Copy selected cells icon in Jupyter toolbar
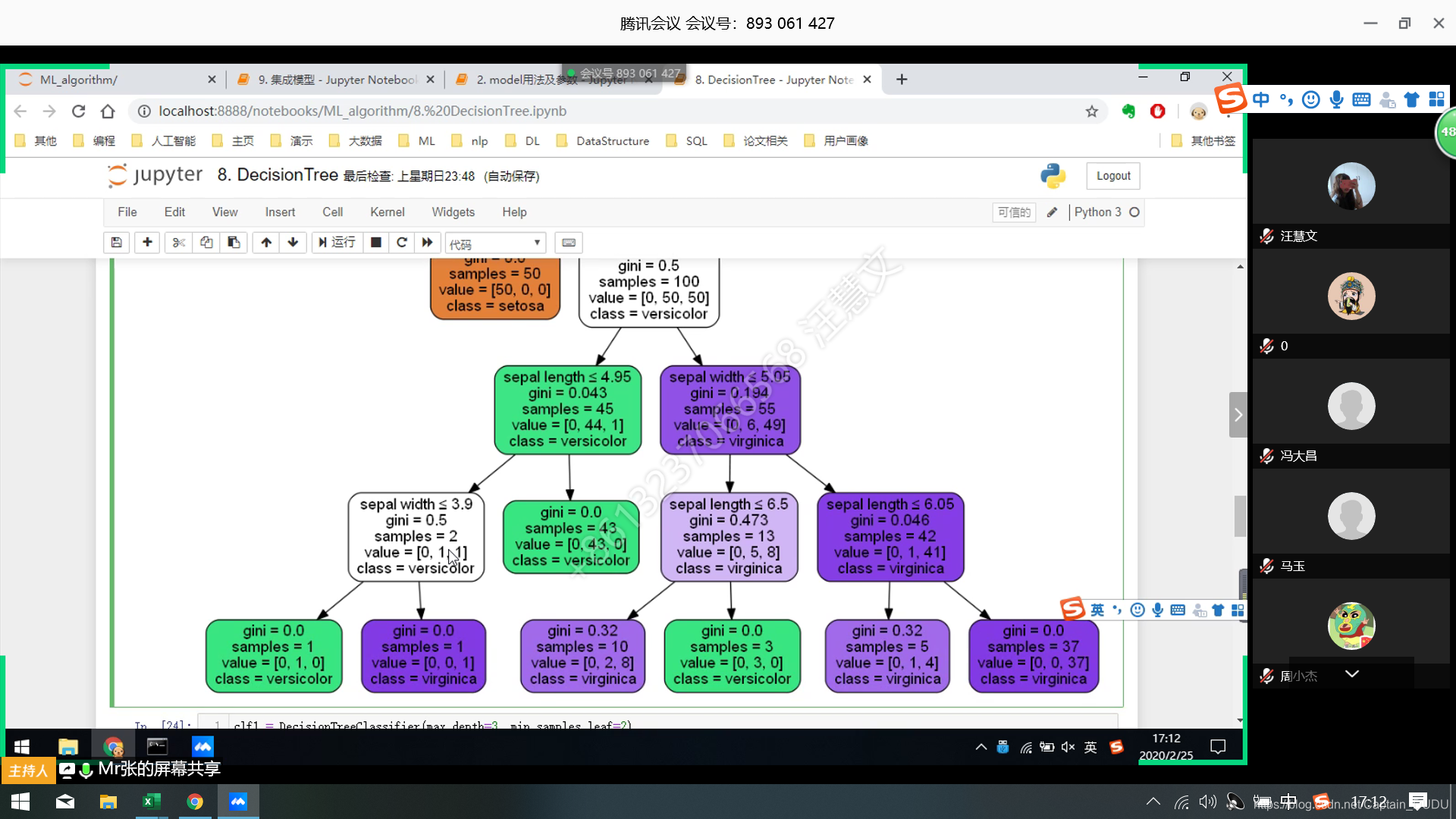The image size is (1456, 819). [206, 243]
